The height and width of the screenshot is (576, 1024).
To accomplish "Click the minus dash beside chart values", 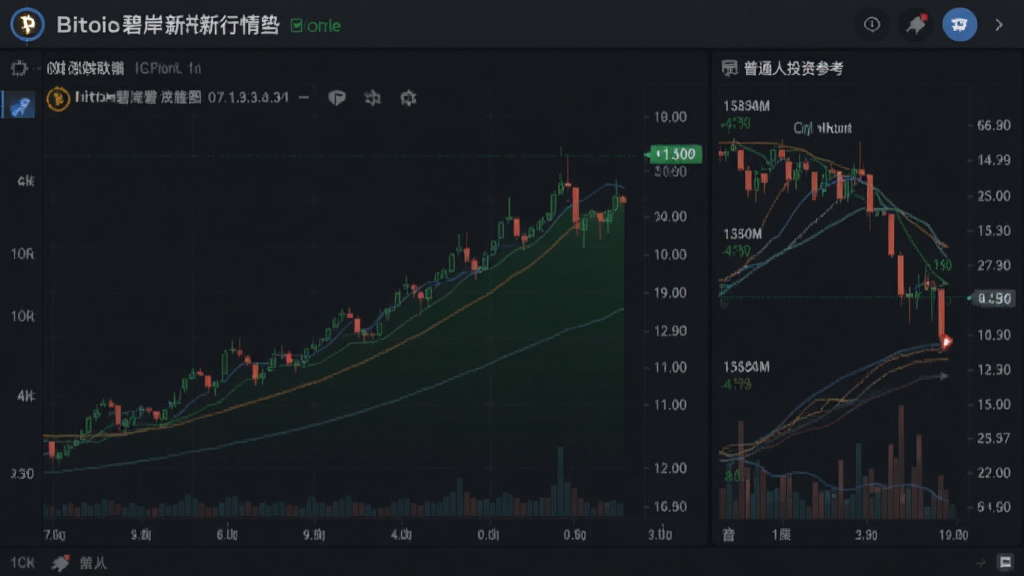I will click(304, 98).
